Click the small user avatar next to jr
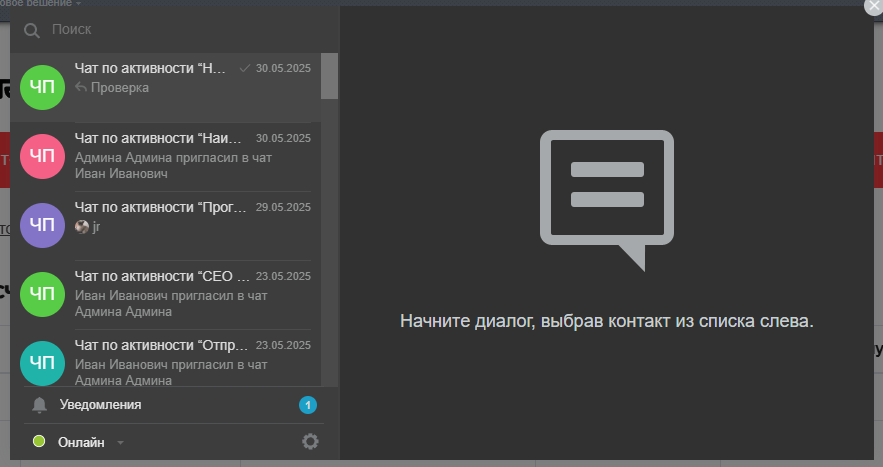 82,226
